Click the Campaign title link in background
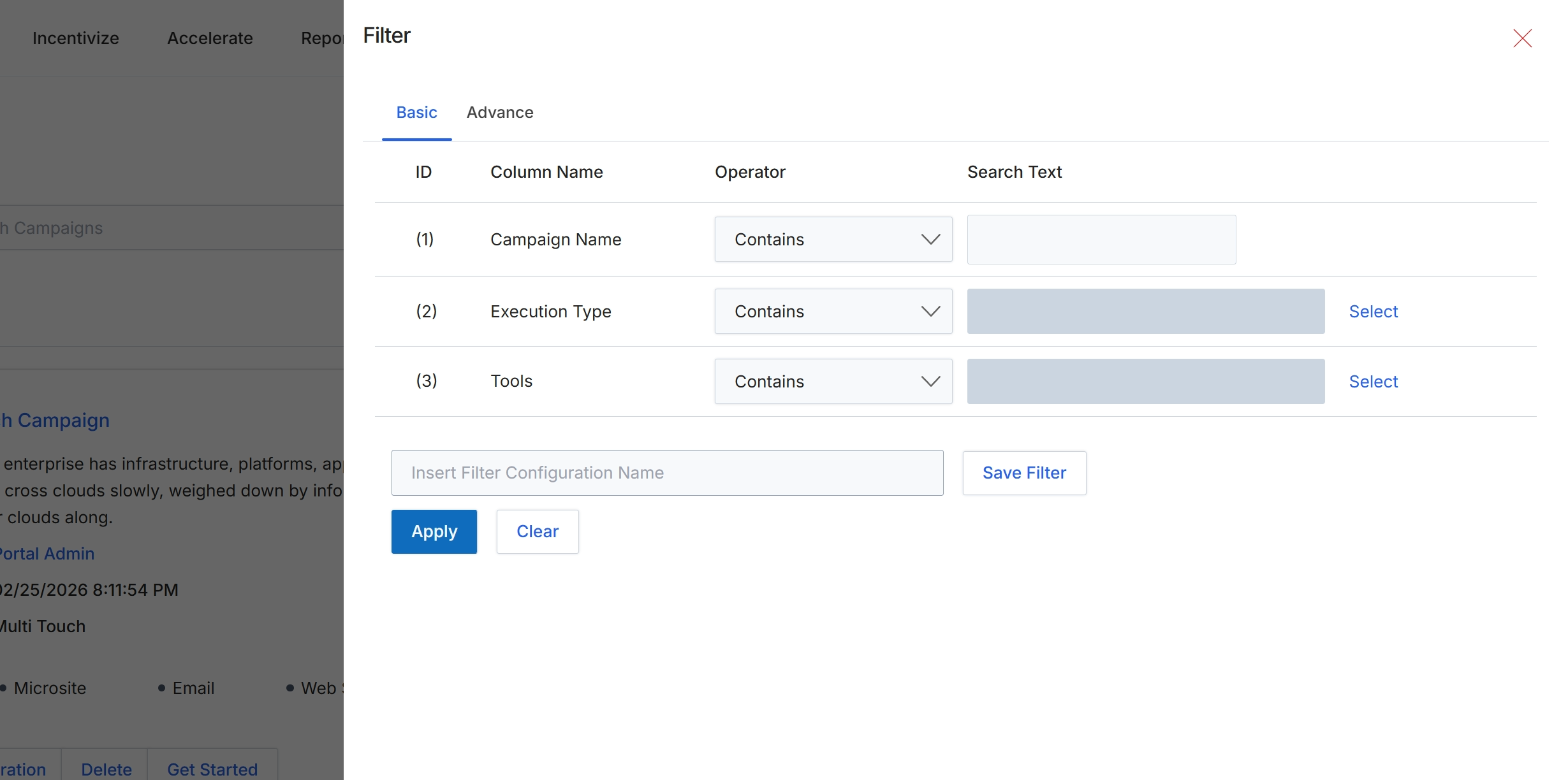The image size is (1568, 780). 55,421
